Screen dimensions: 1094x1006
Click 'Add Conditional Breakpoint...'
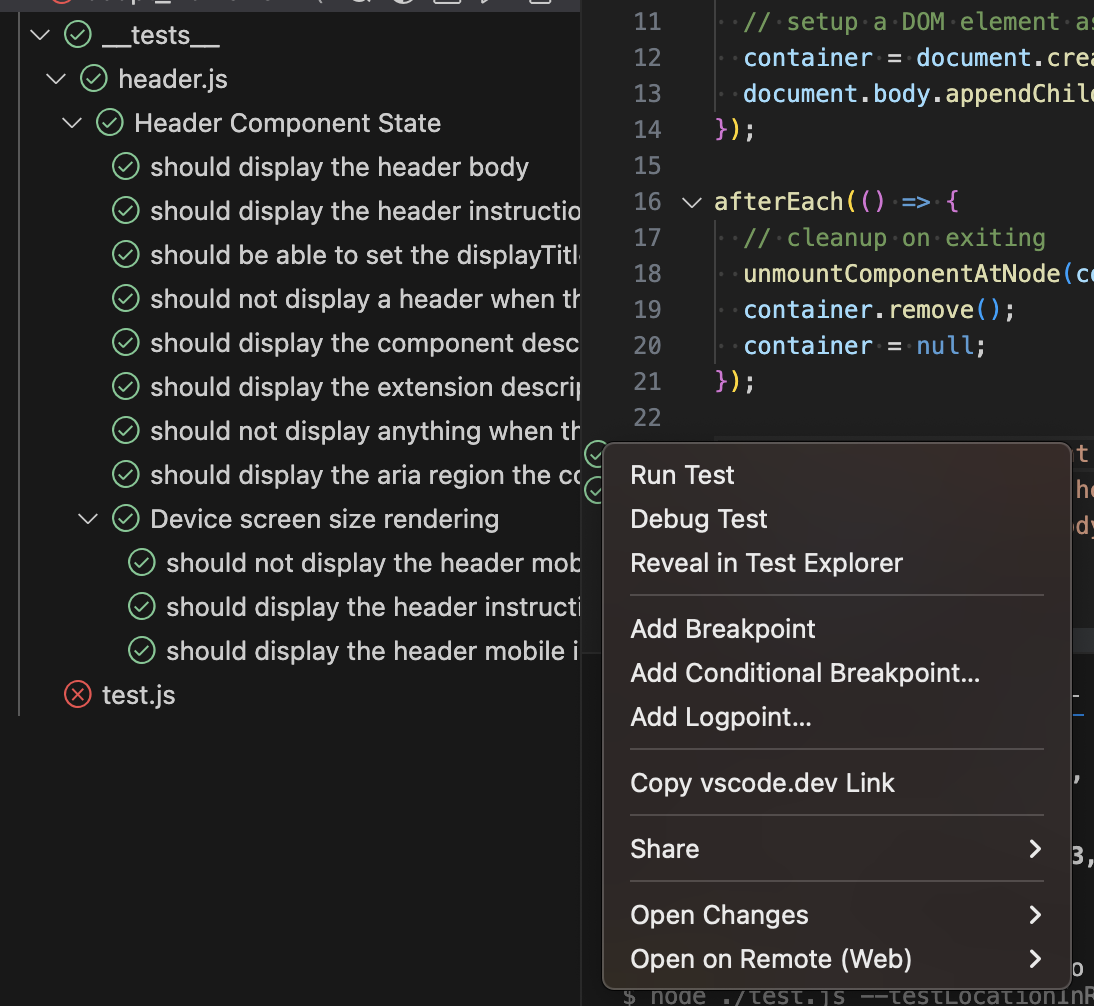click(x=805, y=673)
